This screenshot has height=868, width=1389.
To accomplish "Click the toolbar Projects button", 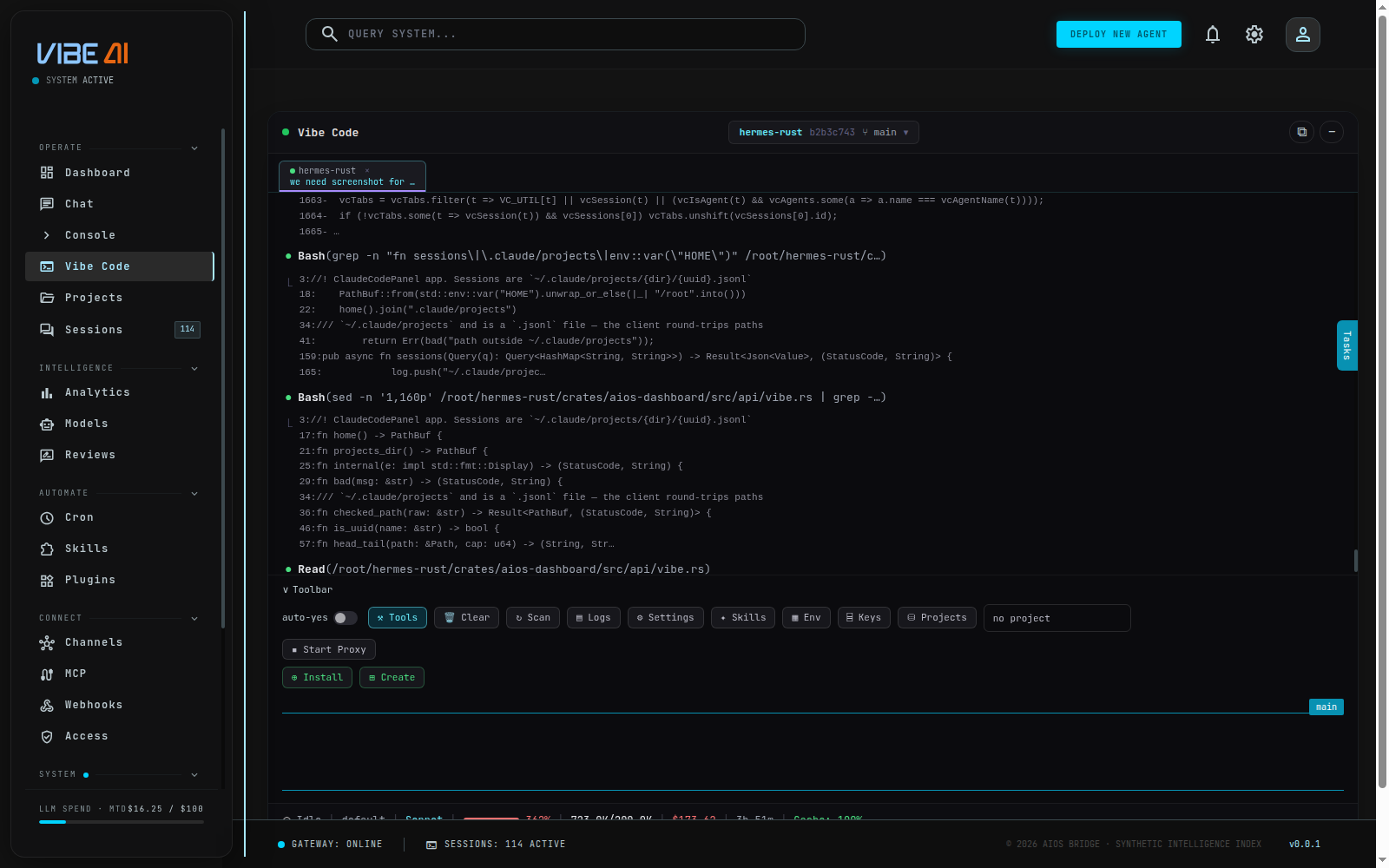I will coord(938,618).
